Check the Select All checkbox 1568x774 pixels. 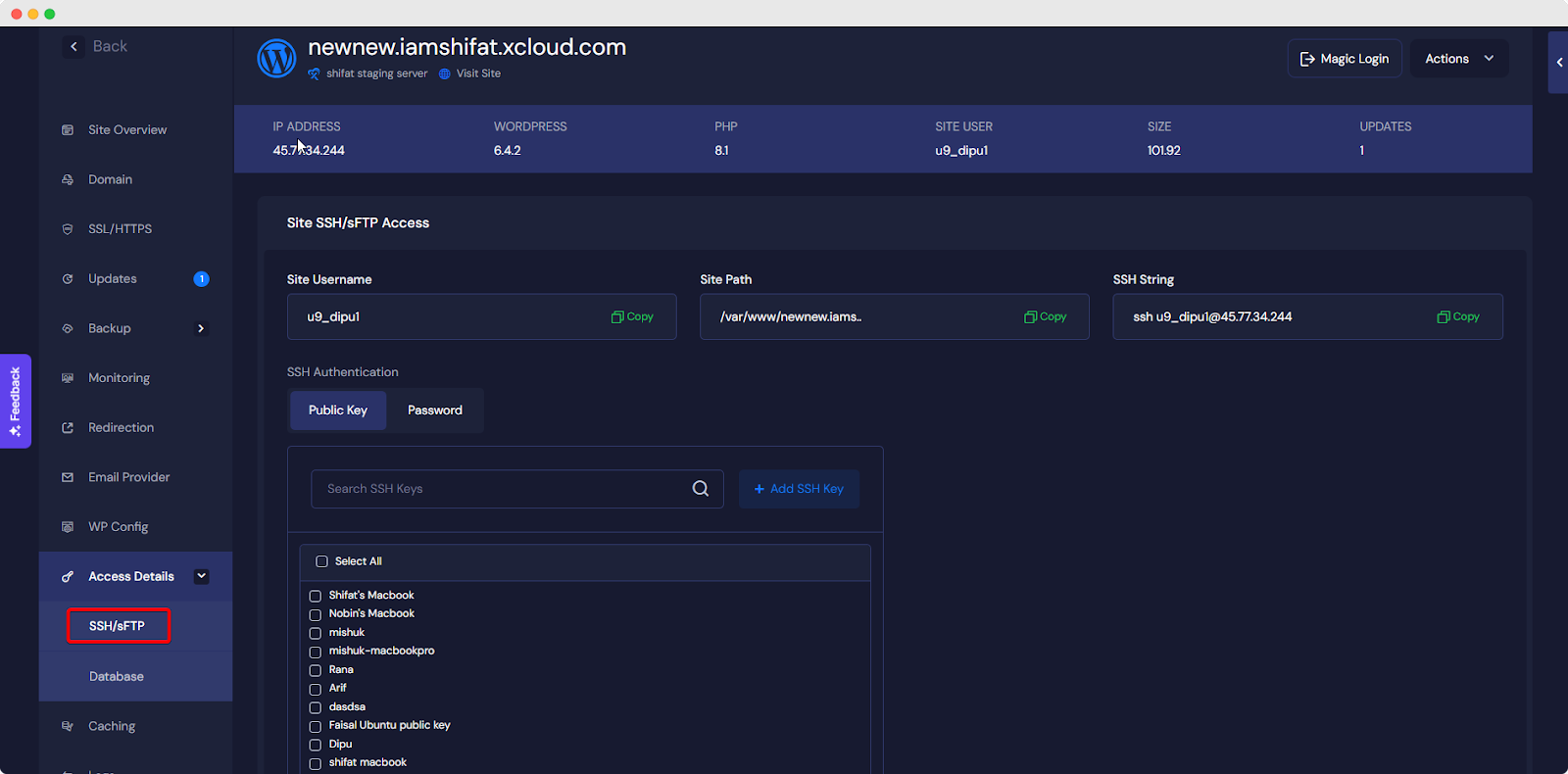321,561
